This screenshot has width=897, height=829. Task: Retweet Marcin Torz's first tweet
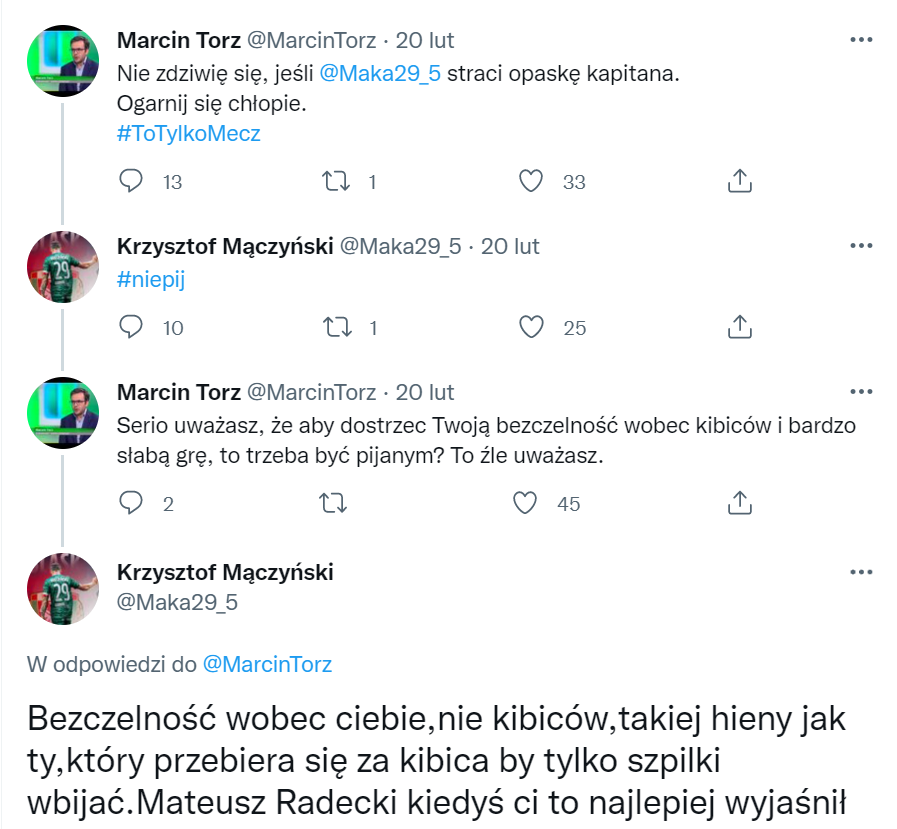coord(336,181)
